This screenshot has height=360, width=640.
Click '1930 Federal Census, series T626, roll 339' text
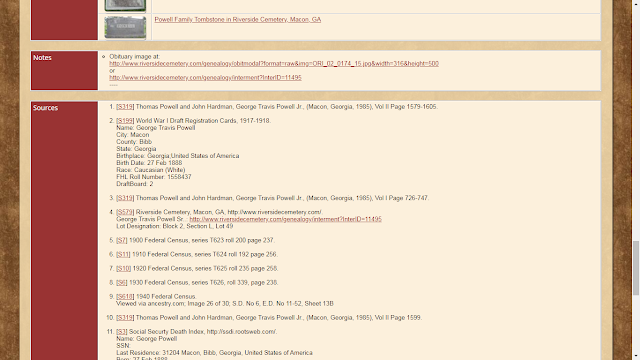click(189, 282)
